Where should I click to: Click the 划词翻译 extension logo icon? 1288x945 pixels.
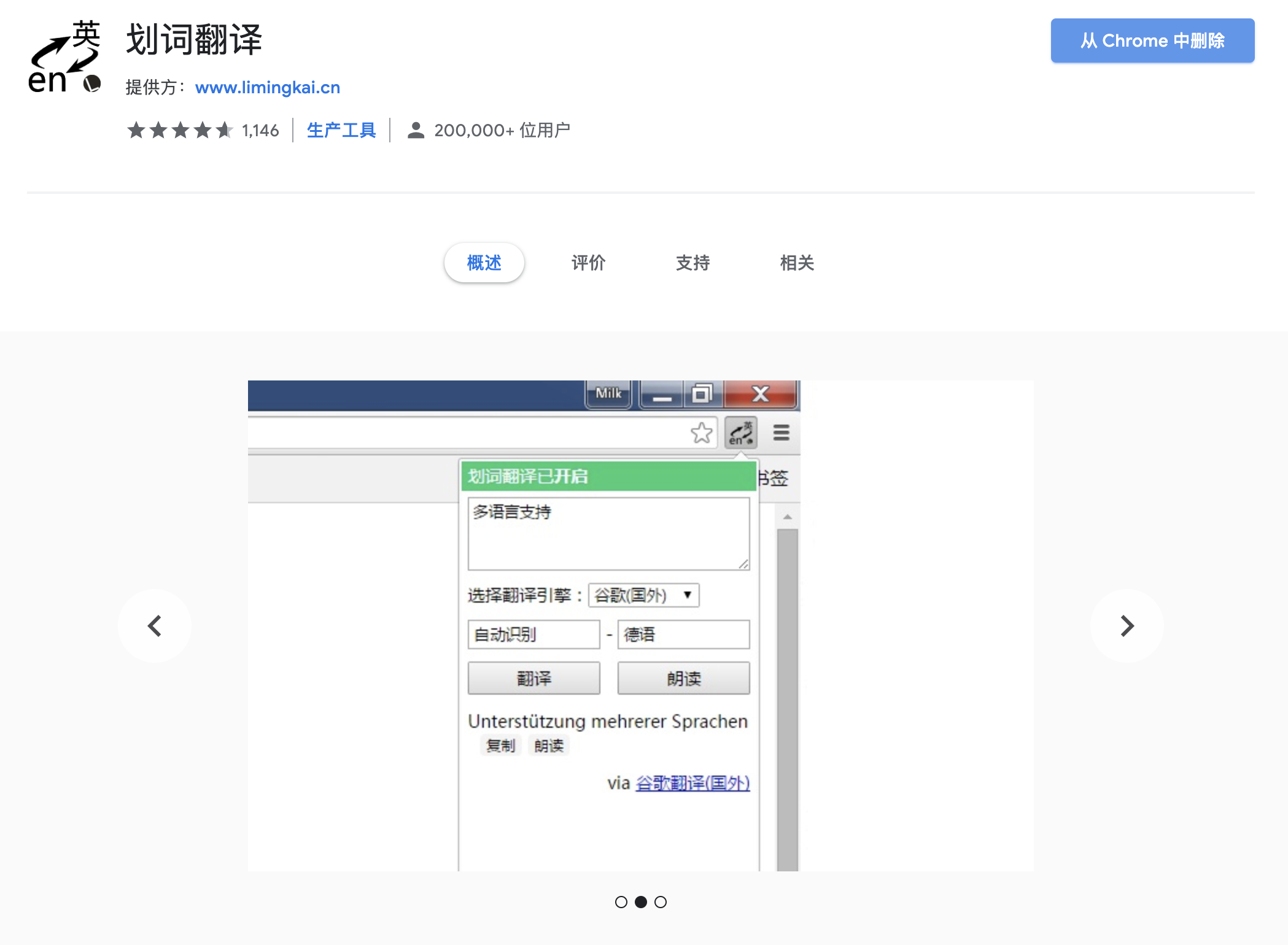click(x=64, y=57)
